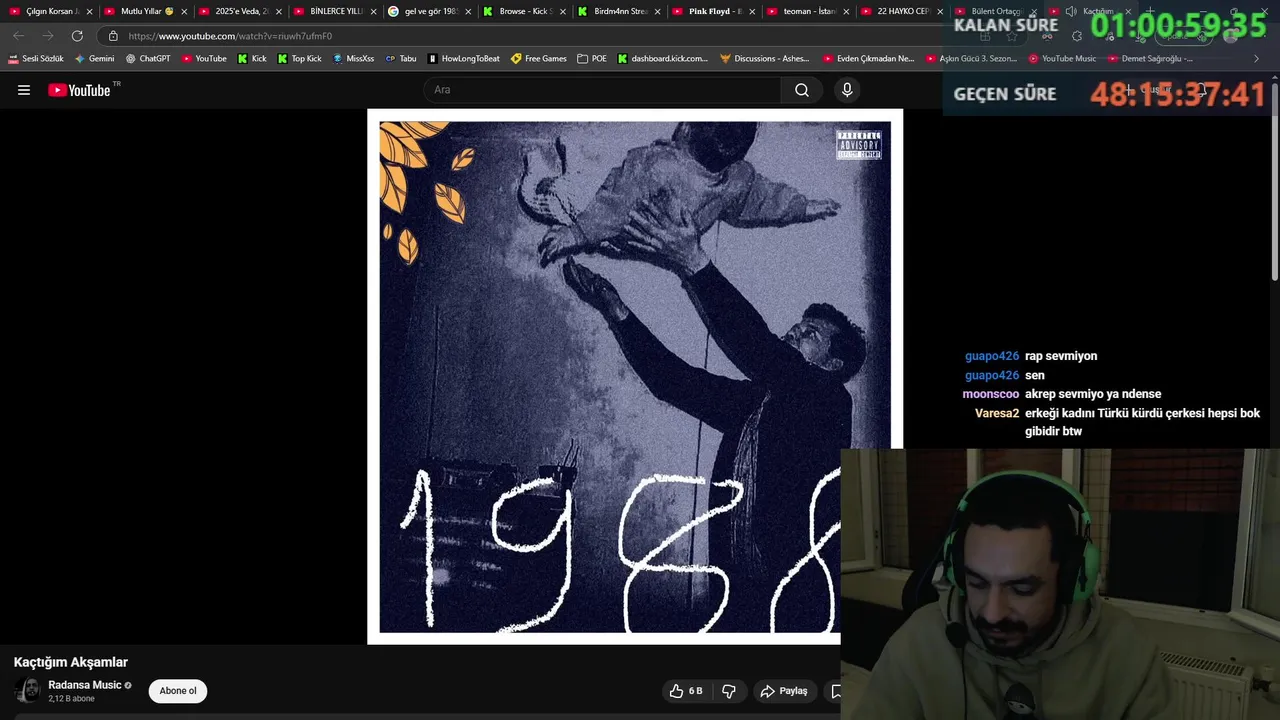Screen dimensions: 1280x720
Task: Close the Çılgın Korsan tab
Action: tap(89, 11)
